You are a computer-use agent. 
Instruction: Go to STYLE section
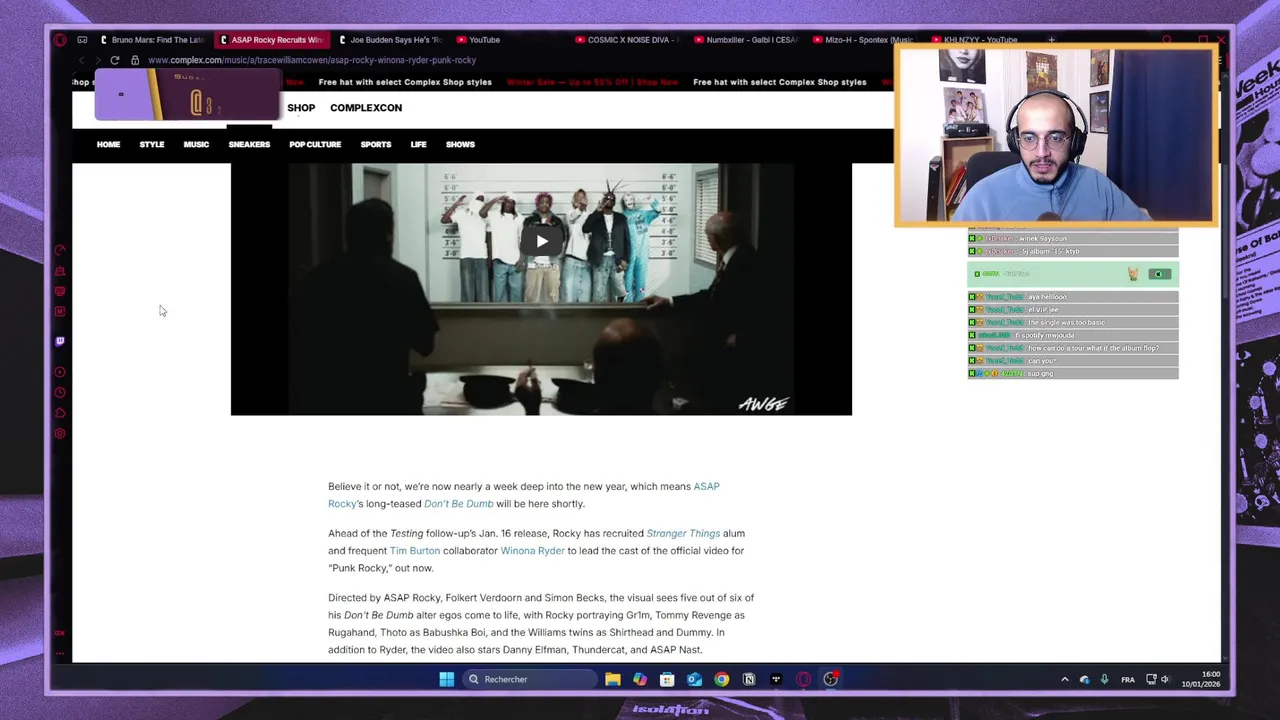(x=152, y=144)
